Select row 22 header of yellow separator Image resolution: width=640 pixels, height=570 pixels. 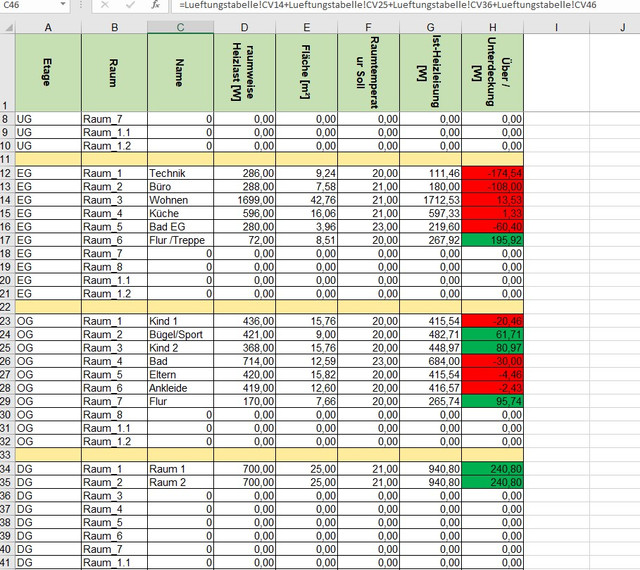click(x=6, y=307)
